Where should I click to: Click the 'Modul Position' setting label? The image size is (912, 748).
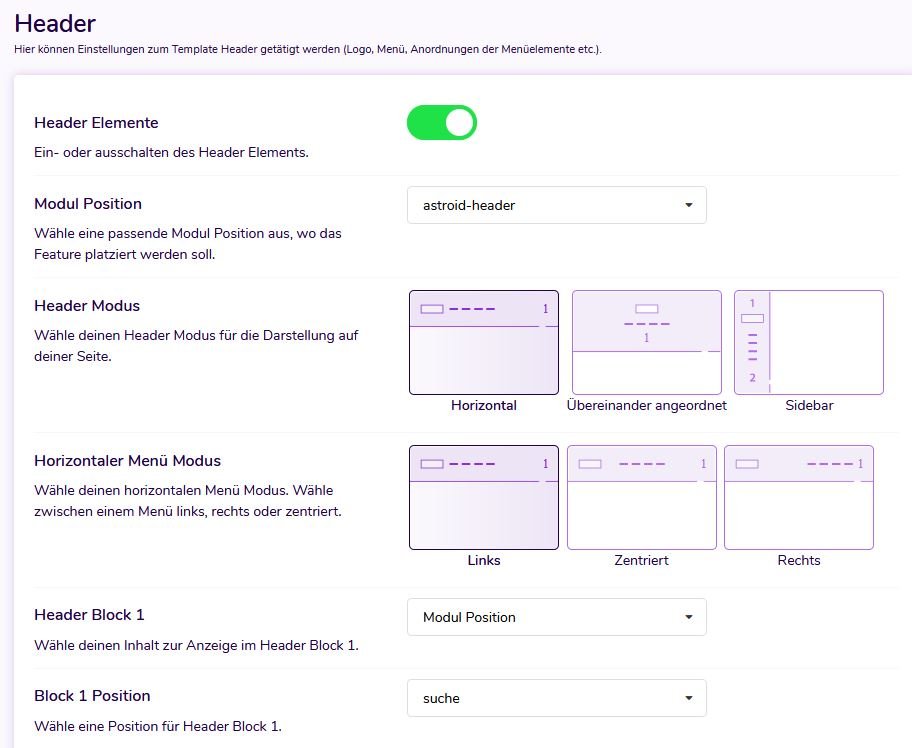(88, 204)
